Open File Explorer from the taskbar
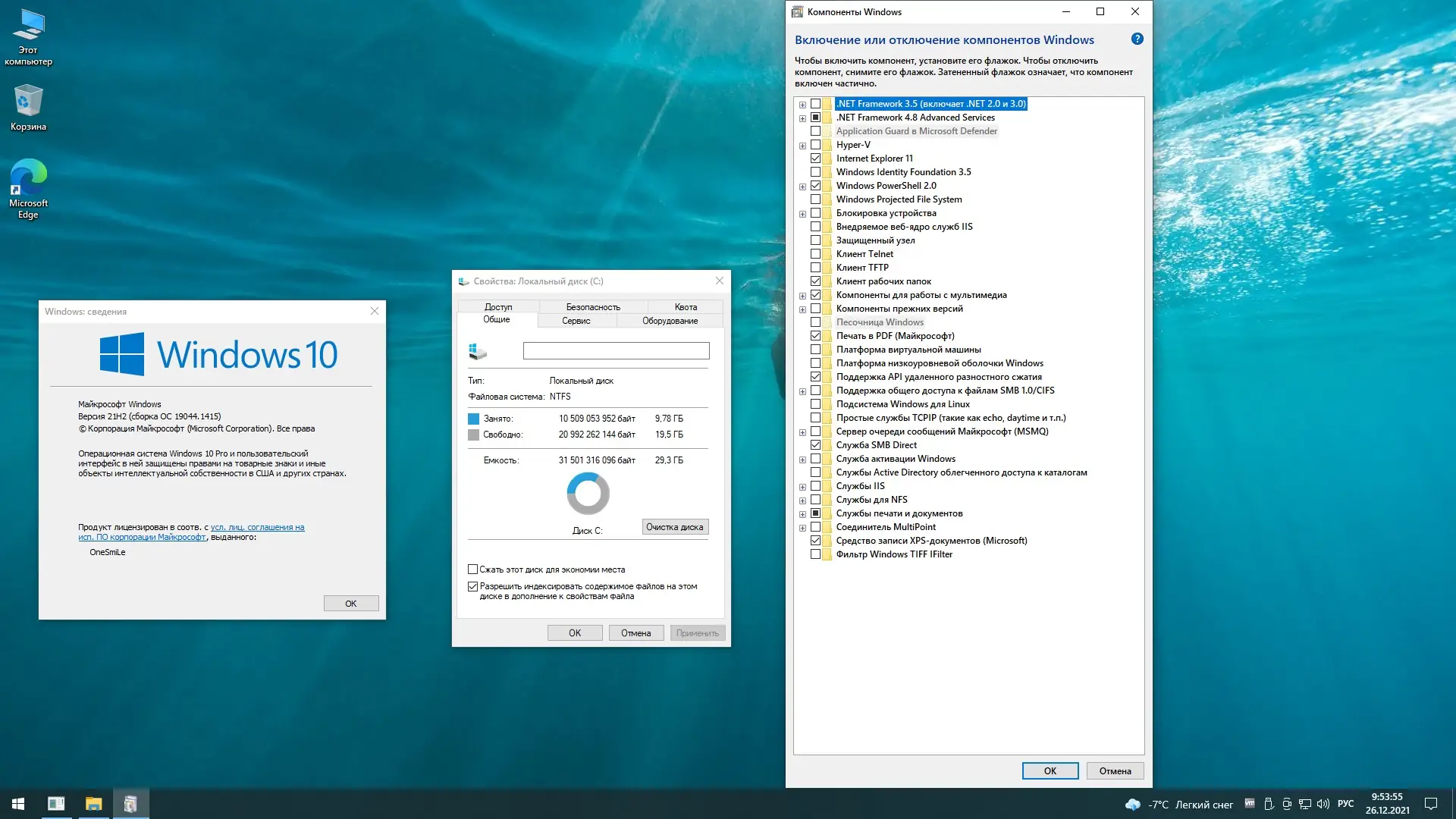Image resolution: width=1456 pixels, height=819 pixels. coord(93,804)
